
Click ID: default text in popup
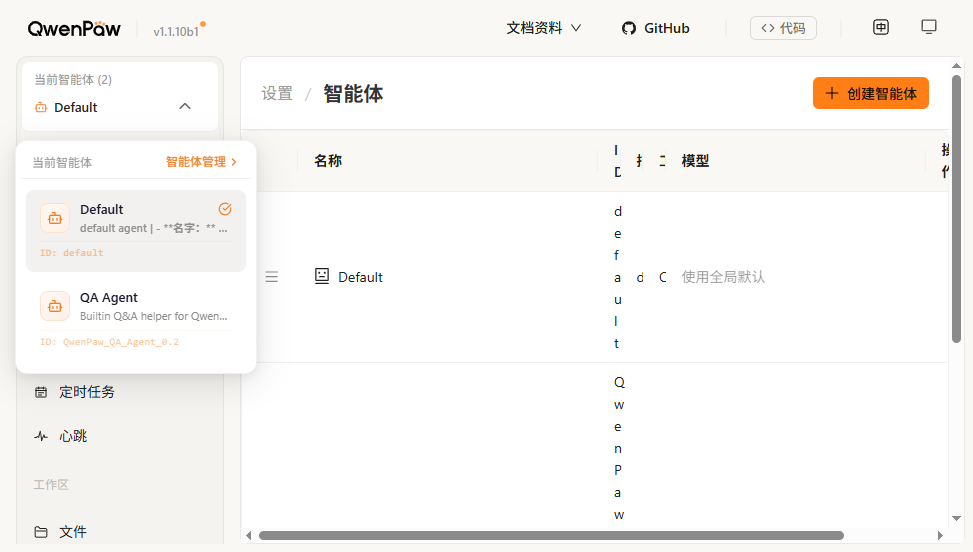click(72, 253)
